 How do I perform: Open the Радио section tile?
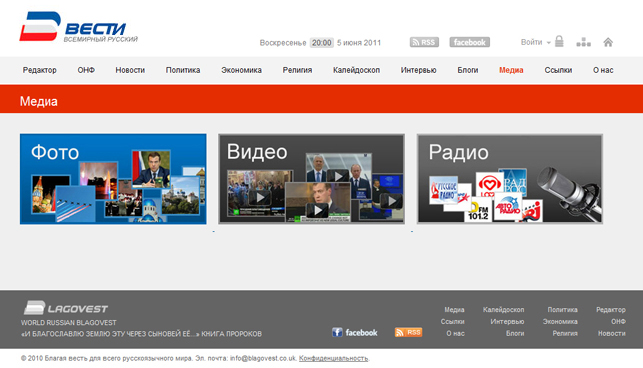click(510, 179)
